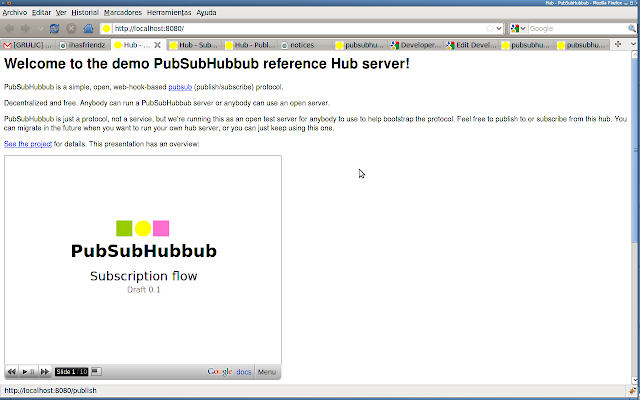Click the play/pause slideshow button
Image resolution: width=640 pixels, height=400 pixels.
[28, 371]
